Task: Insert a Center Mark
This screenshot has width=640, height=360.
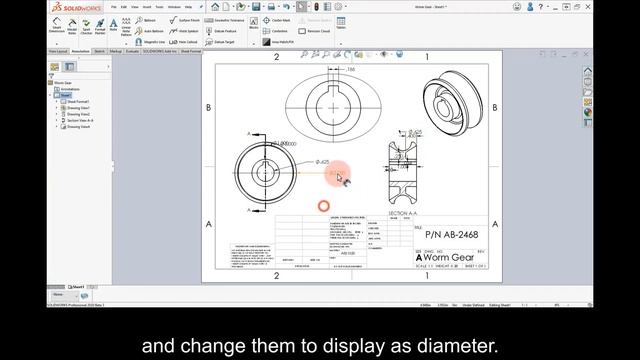Action: pos(276,20)
